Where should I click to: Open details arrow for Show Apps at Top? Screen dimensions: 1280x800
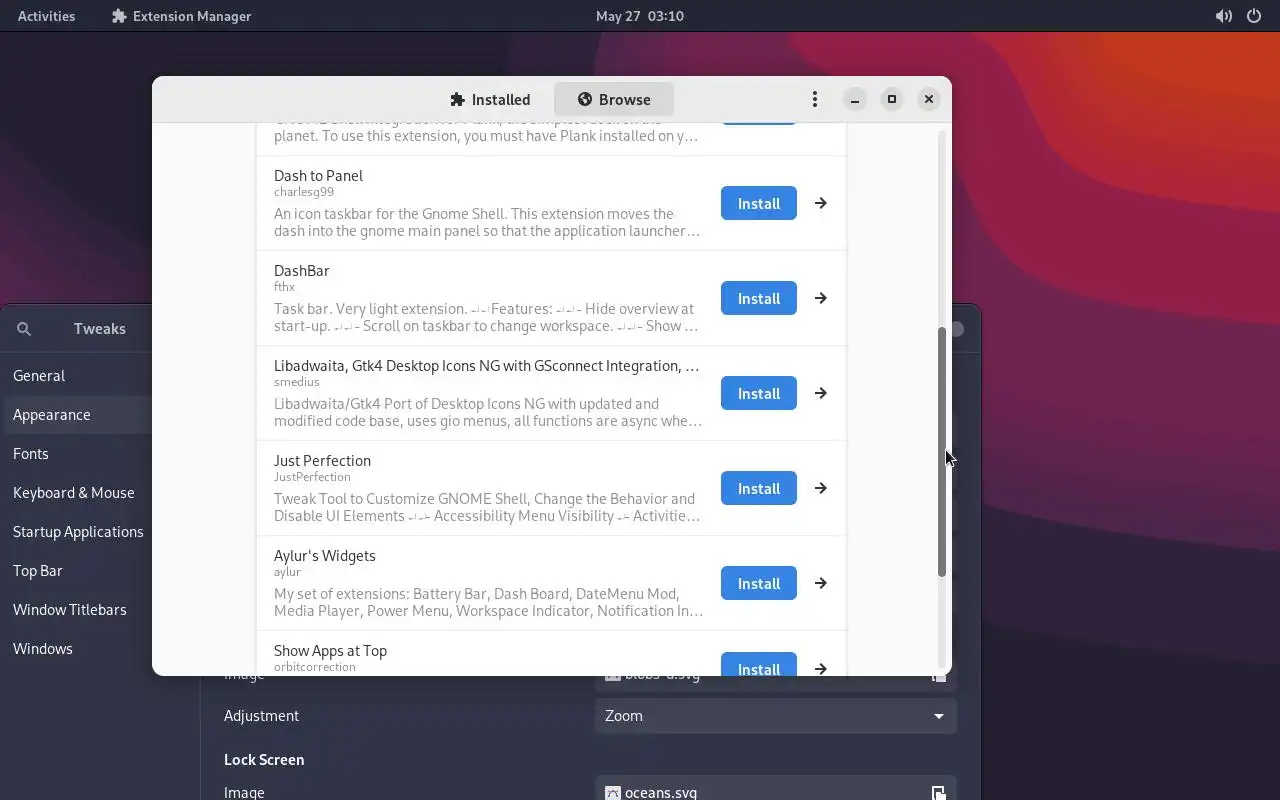tap(820, 668)
